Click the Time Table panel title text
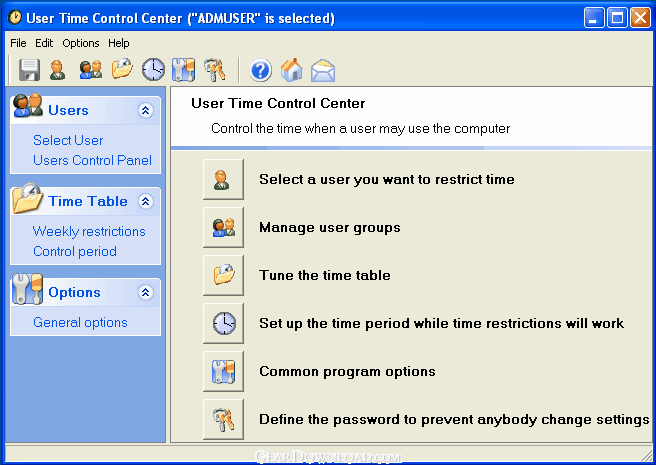 pos(88,201)
